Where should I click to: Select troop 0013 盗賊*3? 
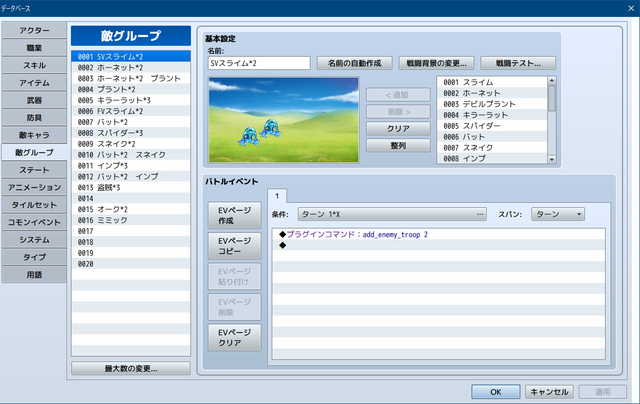(131, 187)
